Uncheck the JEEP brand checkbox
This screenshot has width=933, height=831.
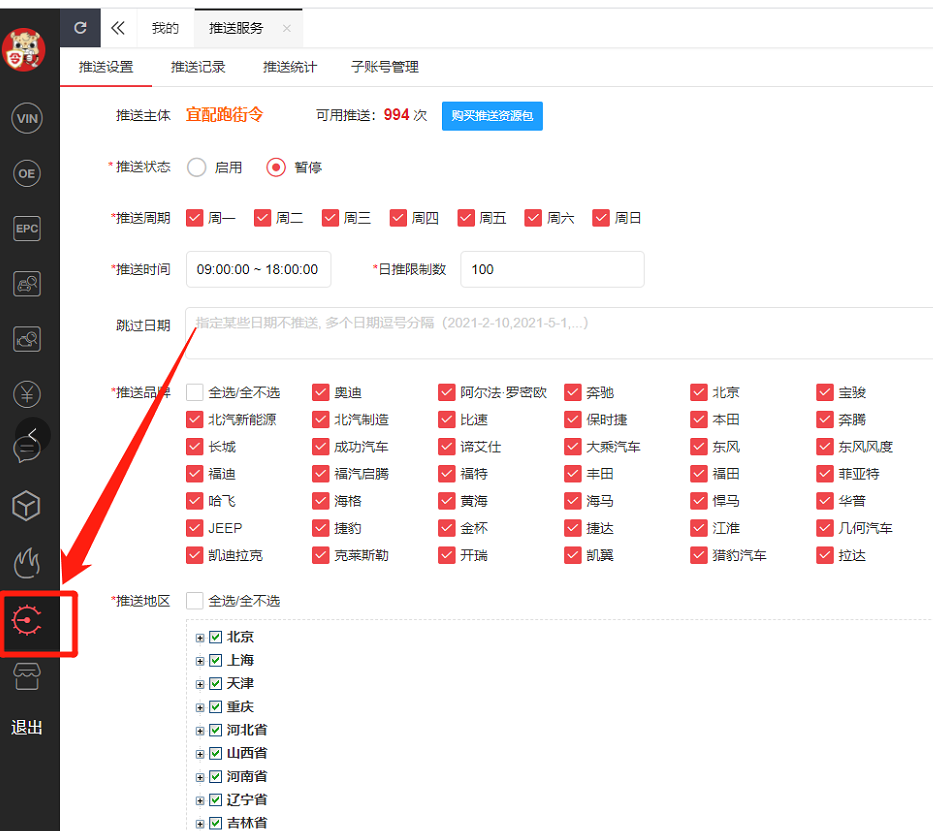[x=195, y=528]
